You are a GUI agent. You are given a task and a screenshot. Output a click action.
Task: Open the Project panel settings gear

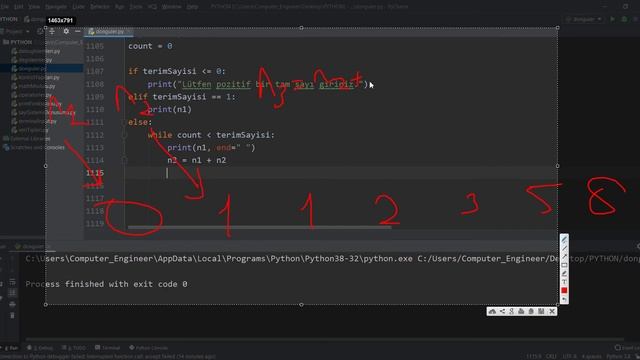(66, 31)
